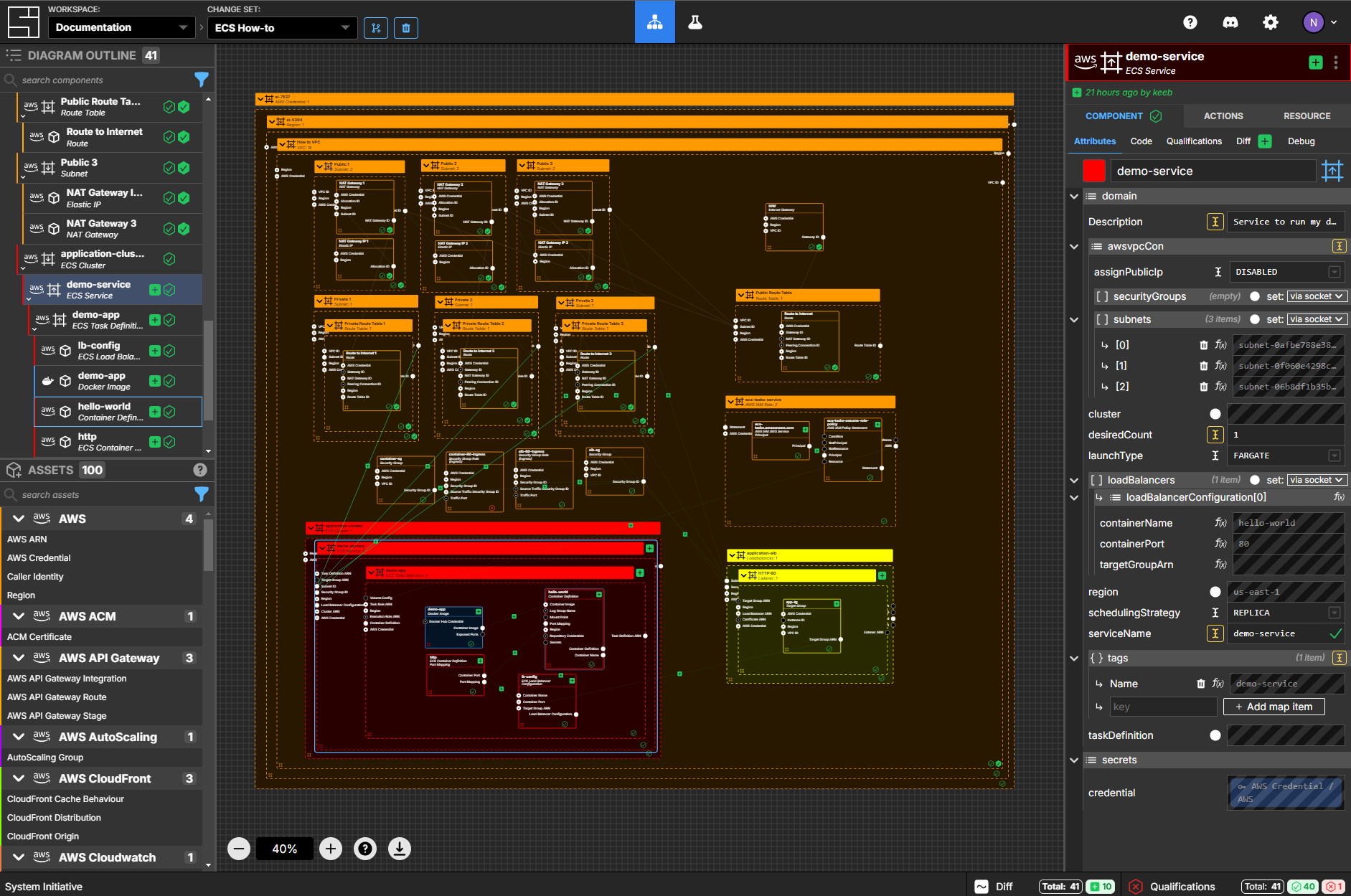
Task: Open the Qualifications subtab
Action: pyautogui.click(x=1194, y=141)
